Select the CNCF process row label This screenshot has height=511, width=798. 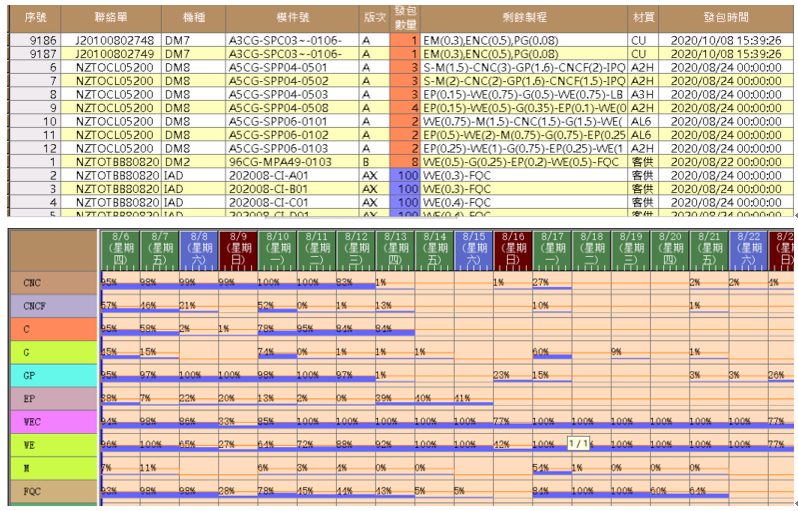(54, 306)
